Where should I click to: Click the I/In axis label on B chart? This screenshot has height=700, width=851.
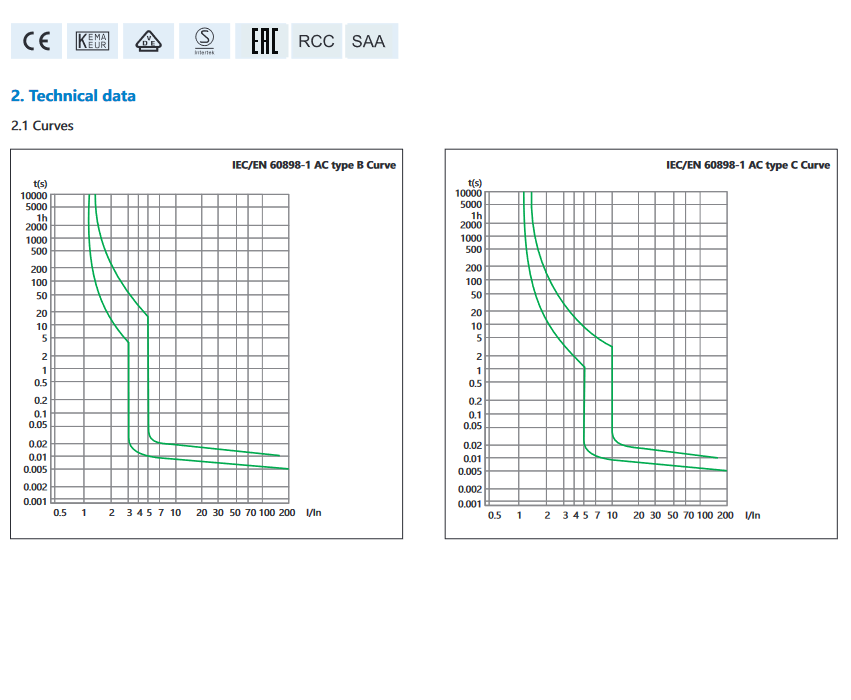tap(313, 513)
